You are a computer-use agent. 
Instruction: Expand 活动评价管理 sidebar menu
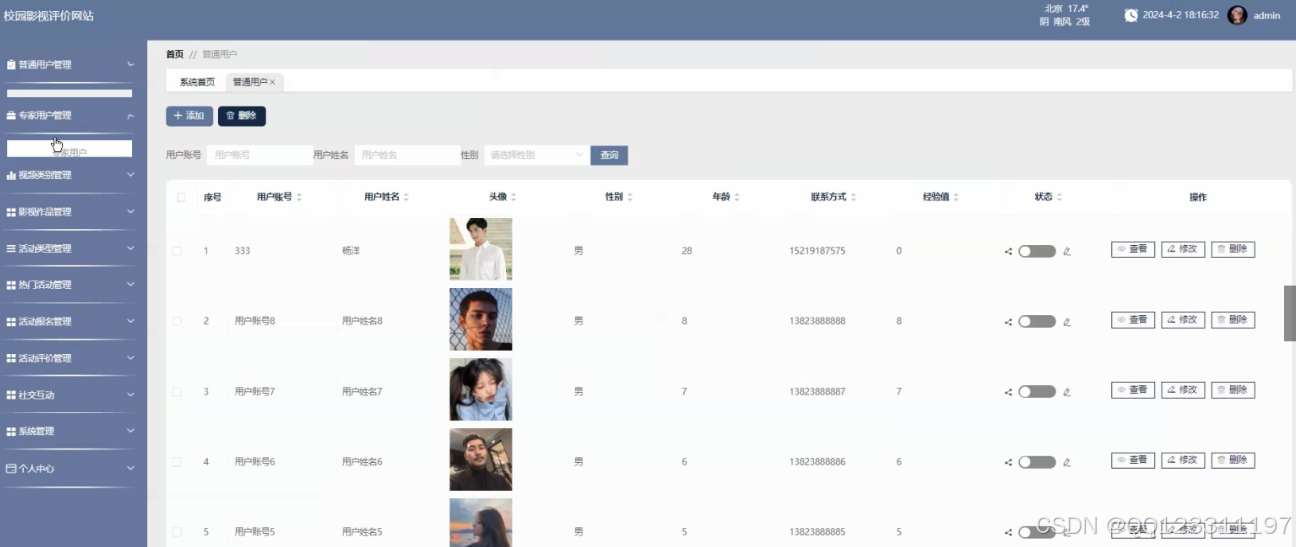click(x=70, y=358)
